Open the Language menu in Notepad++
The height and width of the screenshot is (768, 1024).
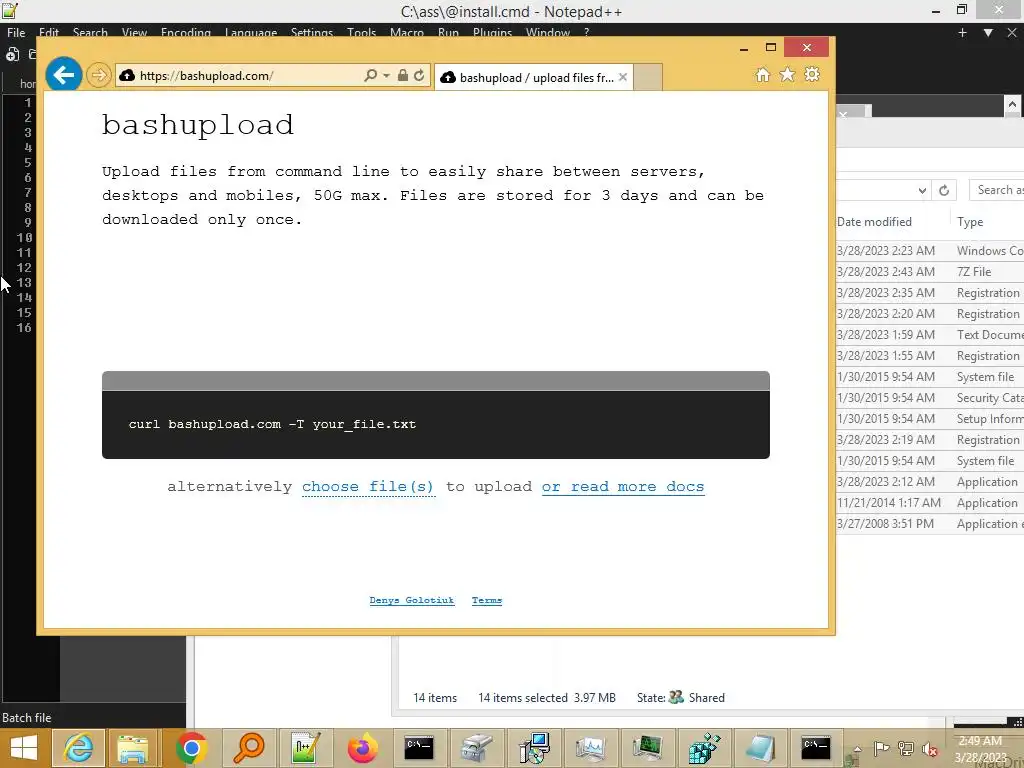[x=251, y=32]
